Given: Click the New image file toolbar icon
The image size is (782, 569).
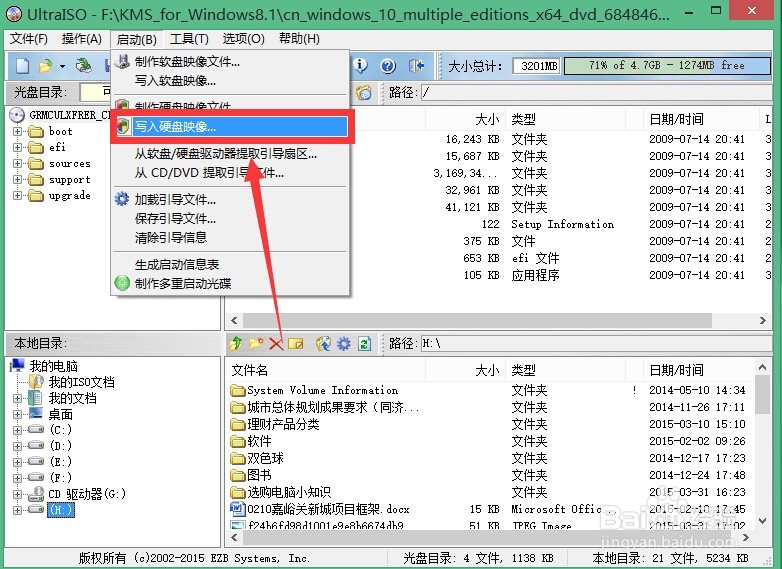Looking at the screenshot, I should click(x=22, y=66).
